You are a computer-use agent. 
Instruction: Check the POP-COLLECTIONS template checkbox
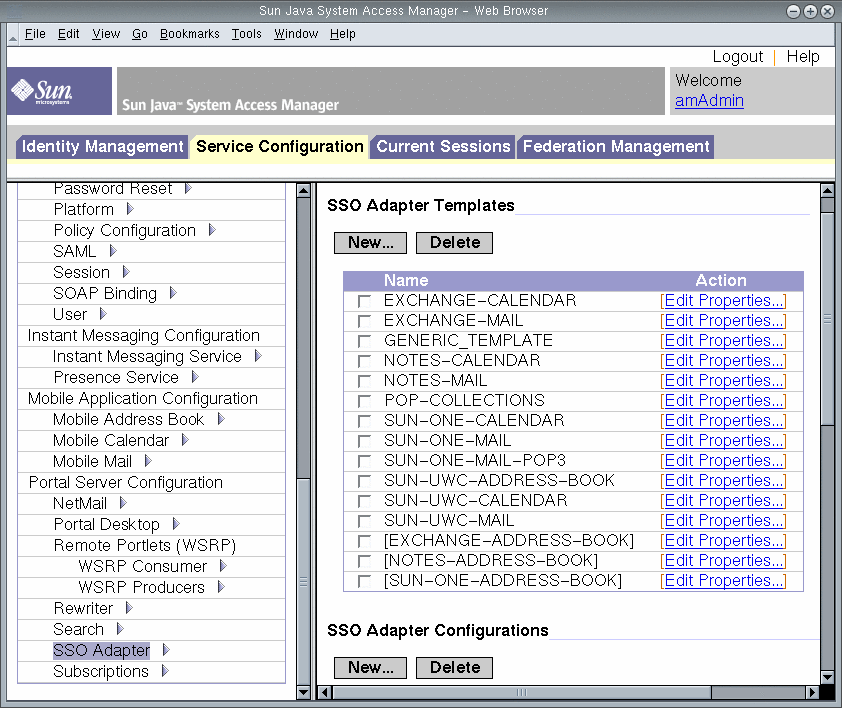tap(364, 401)
